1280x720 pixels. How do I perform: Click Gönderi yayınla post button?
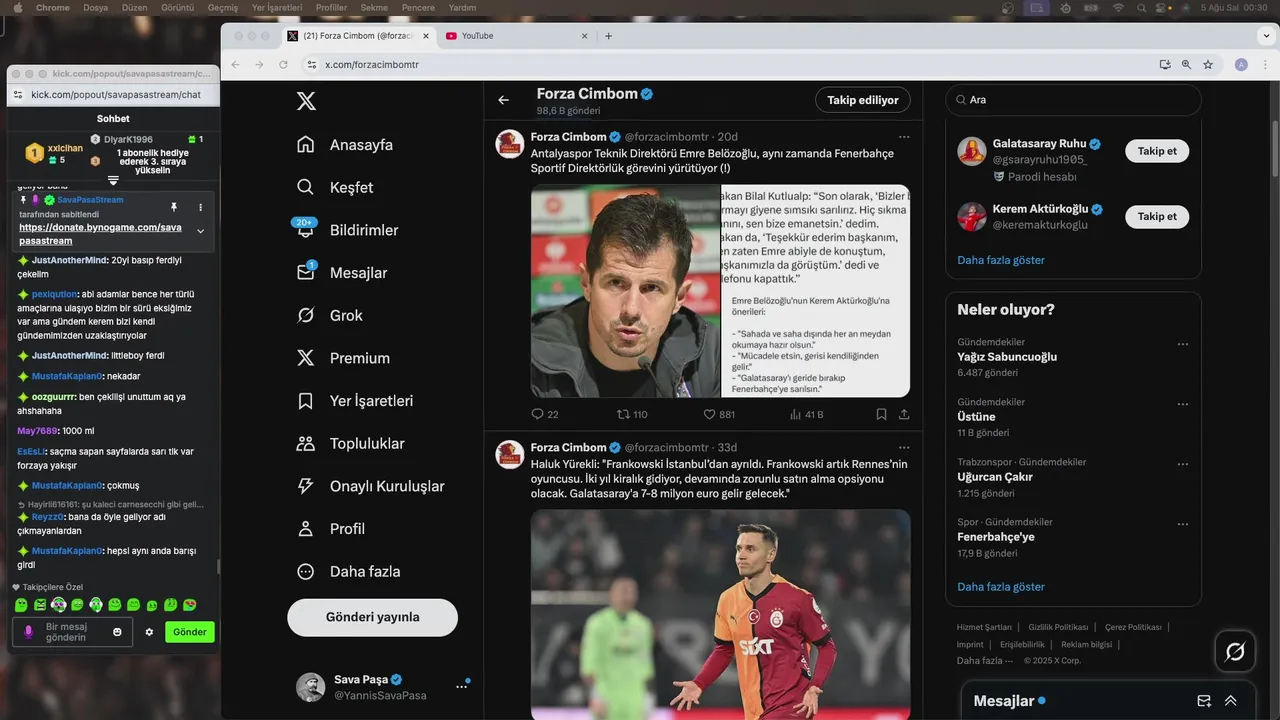point(372,617)
